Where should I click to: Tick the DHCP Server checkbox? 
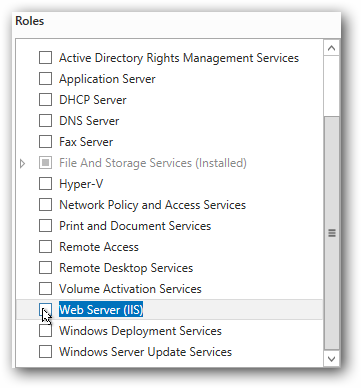click(45, 100)
